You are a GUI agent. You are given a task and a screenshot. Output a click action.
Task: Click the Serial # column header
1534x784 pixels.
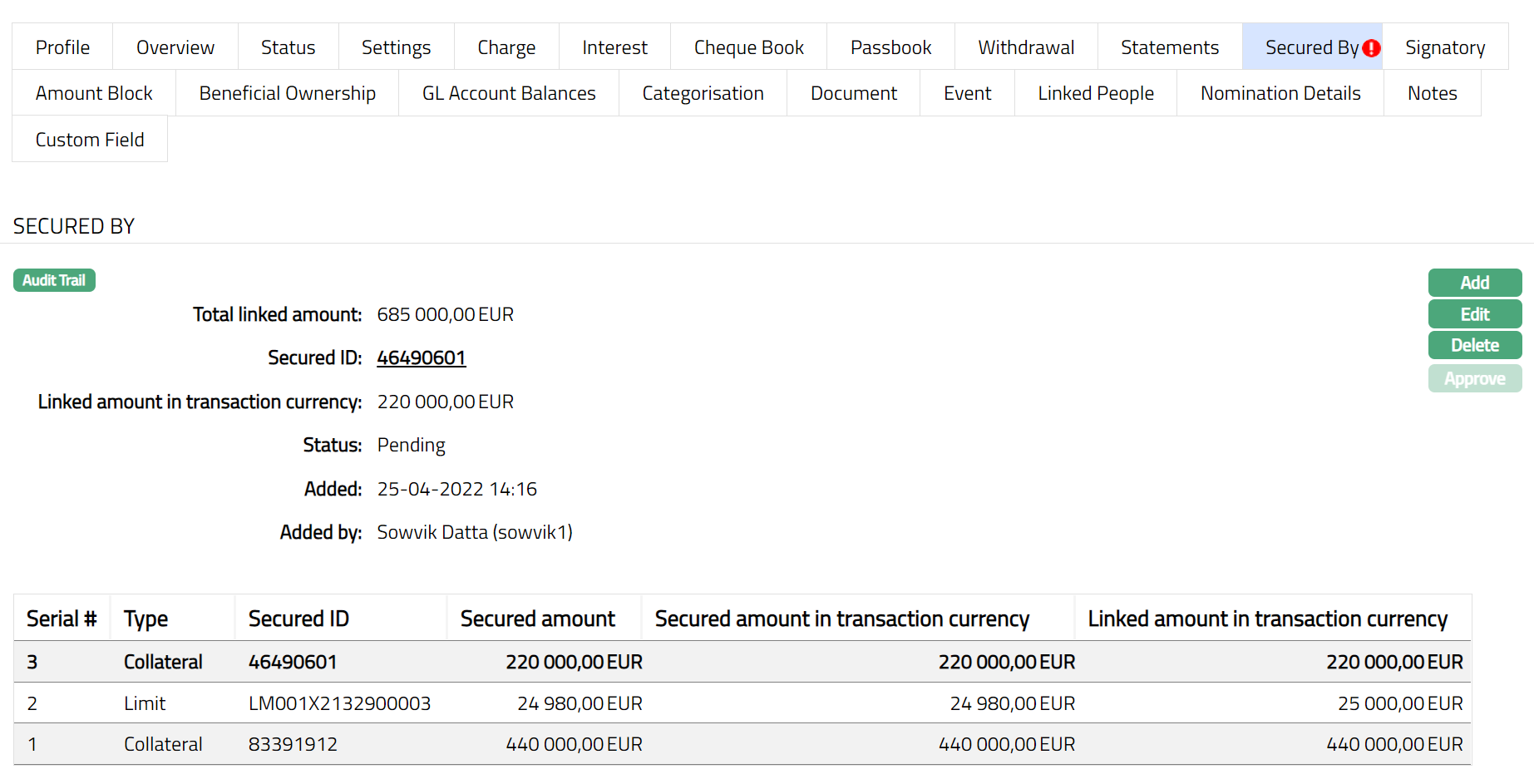62,619
